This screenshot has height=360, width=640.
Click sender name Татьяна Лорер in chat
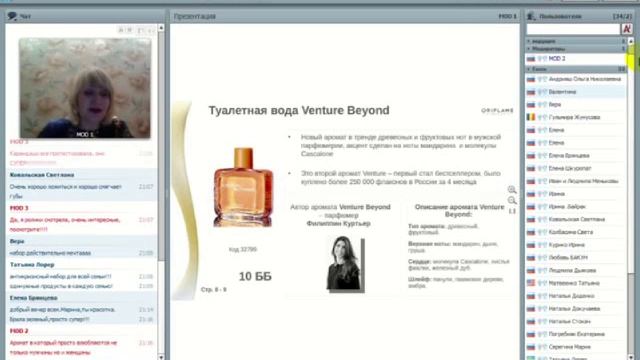32,264
